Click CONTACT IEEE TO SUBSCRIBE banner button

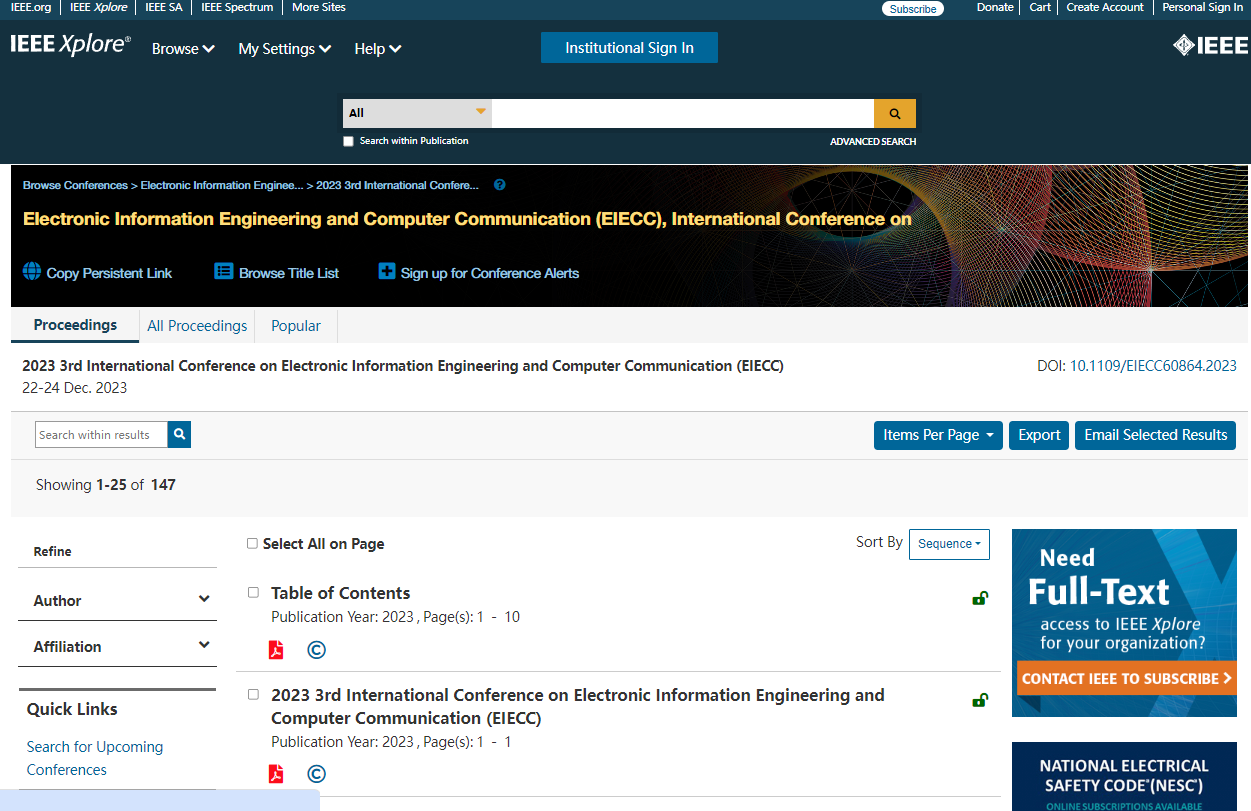pos(1125,678)
